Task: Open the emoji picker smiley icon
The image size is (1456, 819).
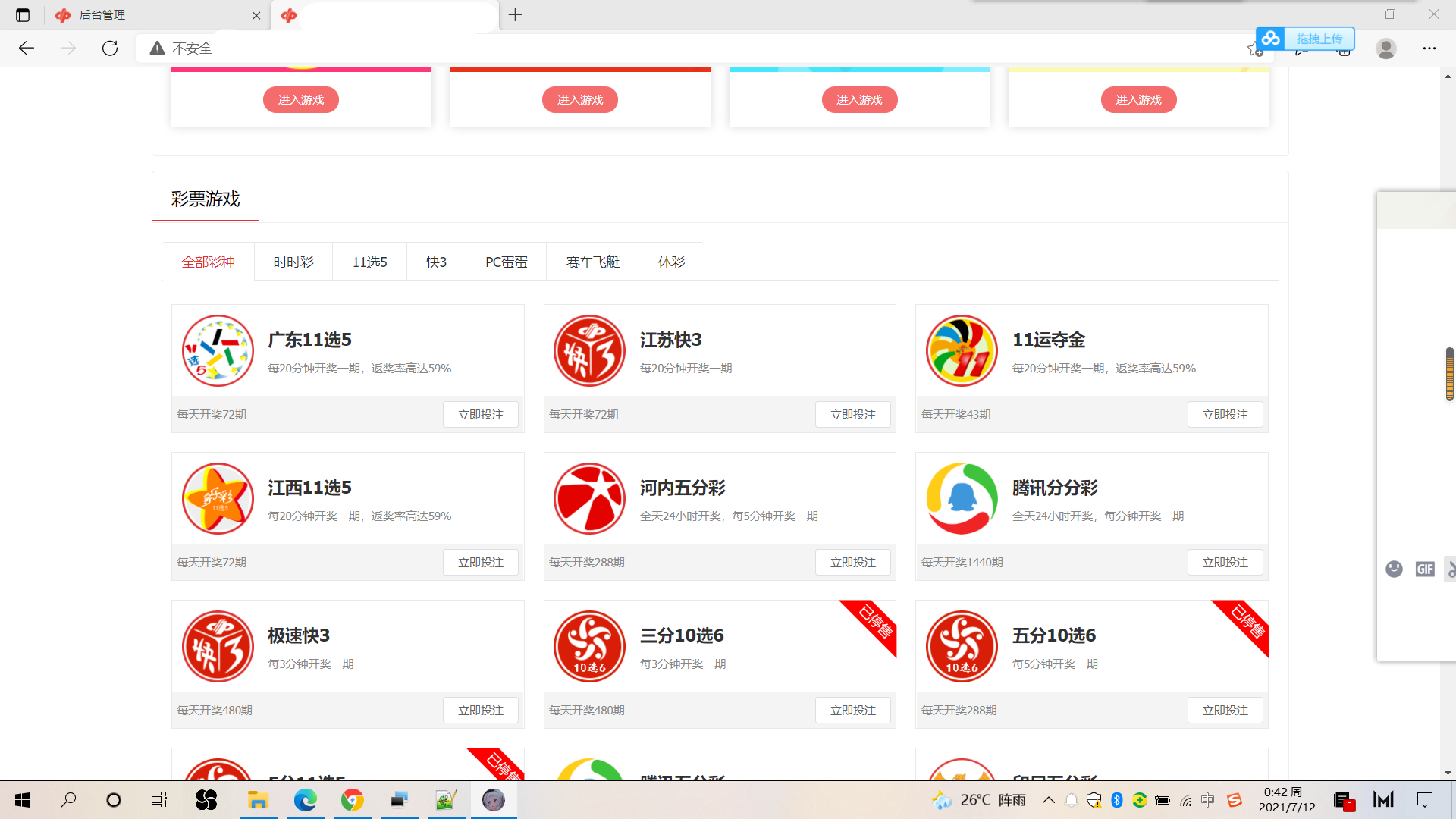Action: tap(1394, 570)
